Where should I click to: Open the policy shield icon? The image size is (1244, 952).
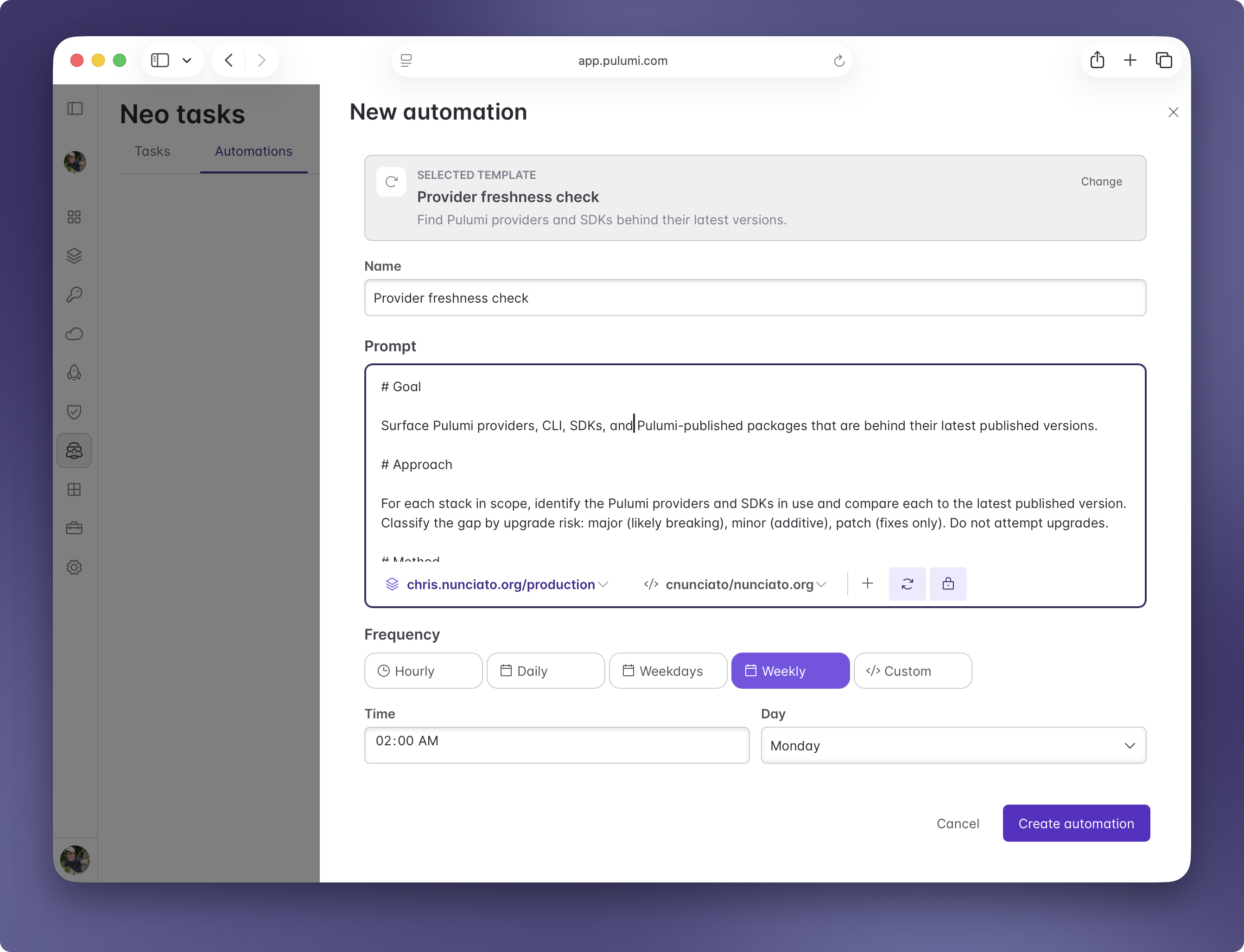tap(74, 412)
